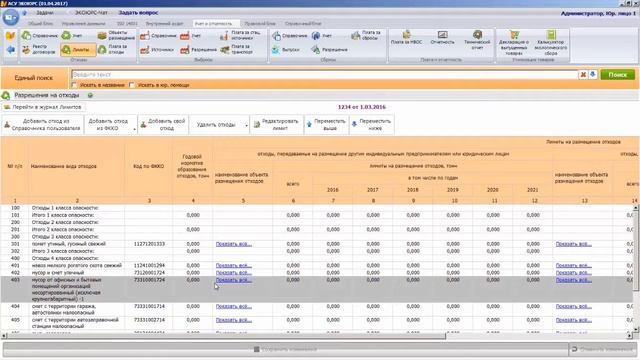640x360 pixels.
Task: Open emissions Учет in Выбросы group
Action: (191, 36)
